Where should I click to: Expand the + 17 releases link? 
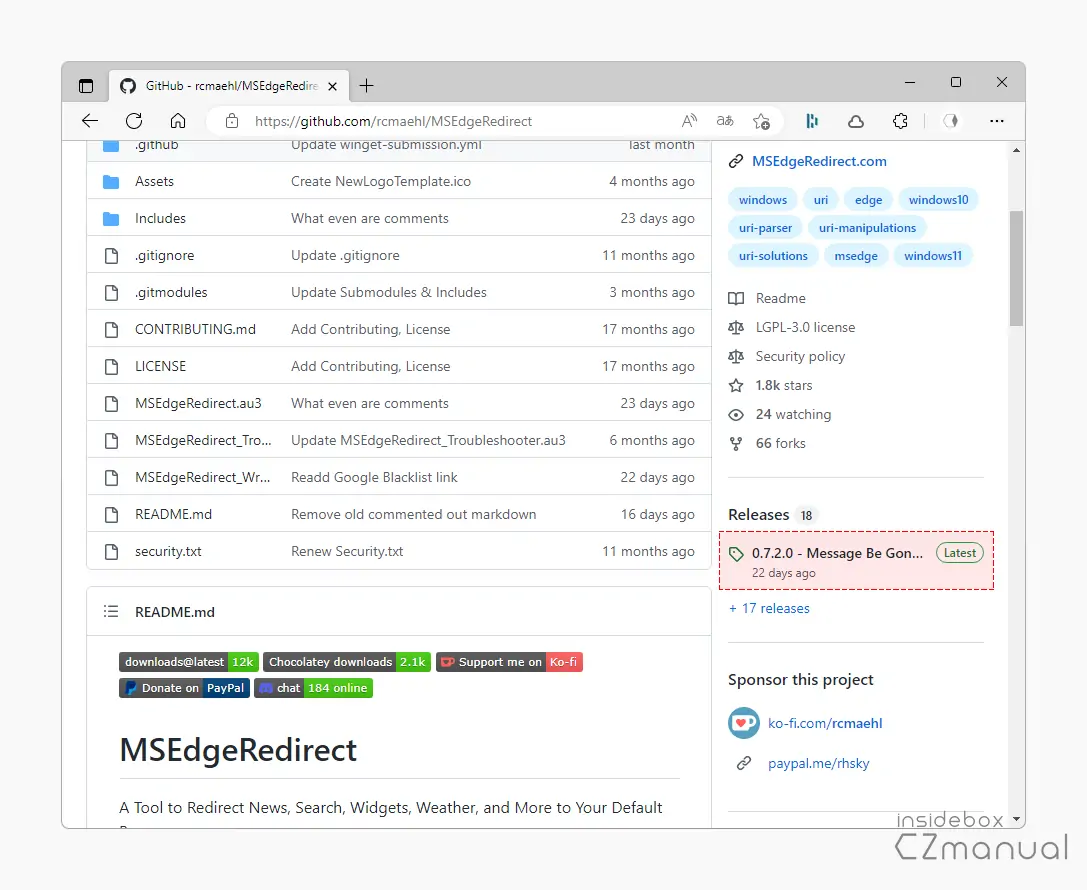pyautogui.click(x=769, y=608)
